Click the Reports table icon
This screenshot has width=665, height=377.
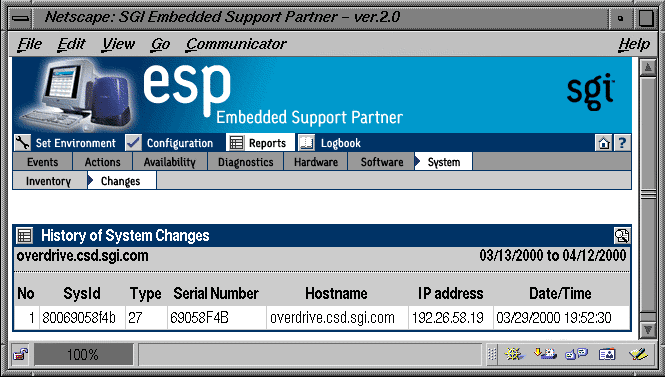click(x=236, y=143)
